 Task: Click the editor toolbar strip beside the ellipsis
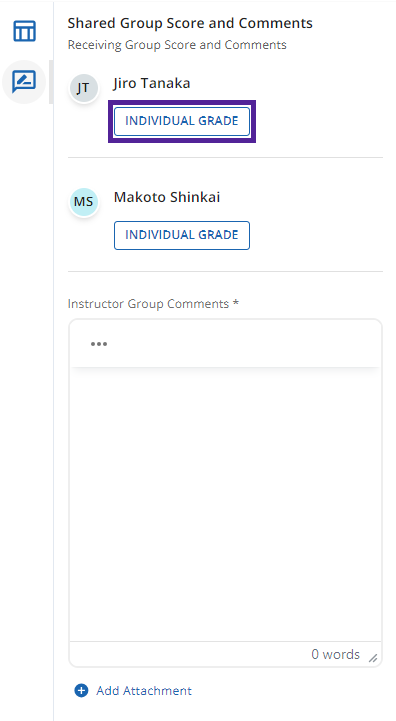point(244,343)
